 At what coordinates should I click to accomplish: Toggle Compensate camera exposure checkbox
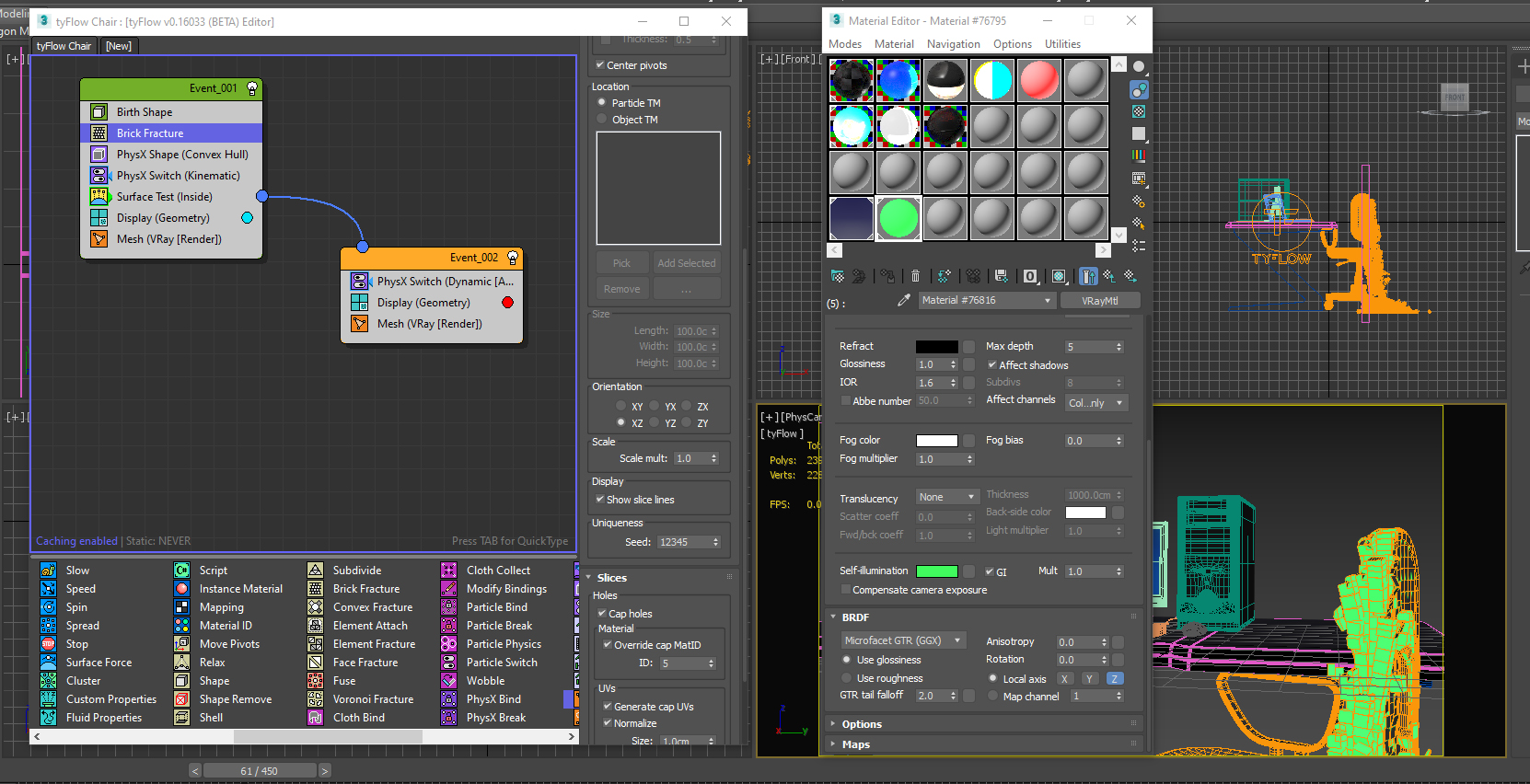pyautogui.click(x=846, y=589)
